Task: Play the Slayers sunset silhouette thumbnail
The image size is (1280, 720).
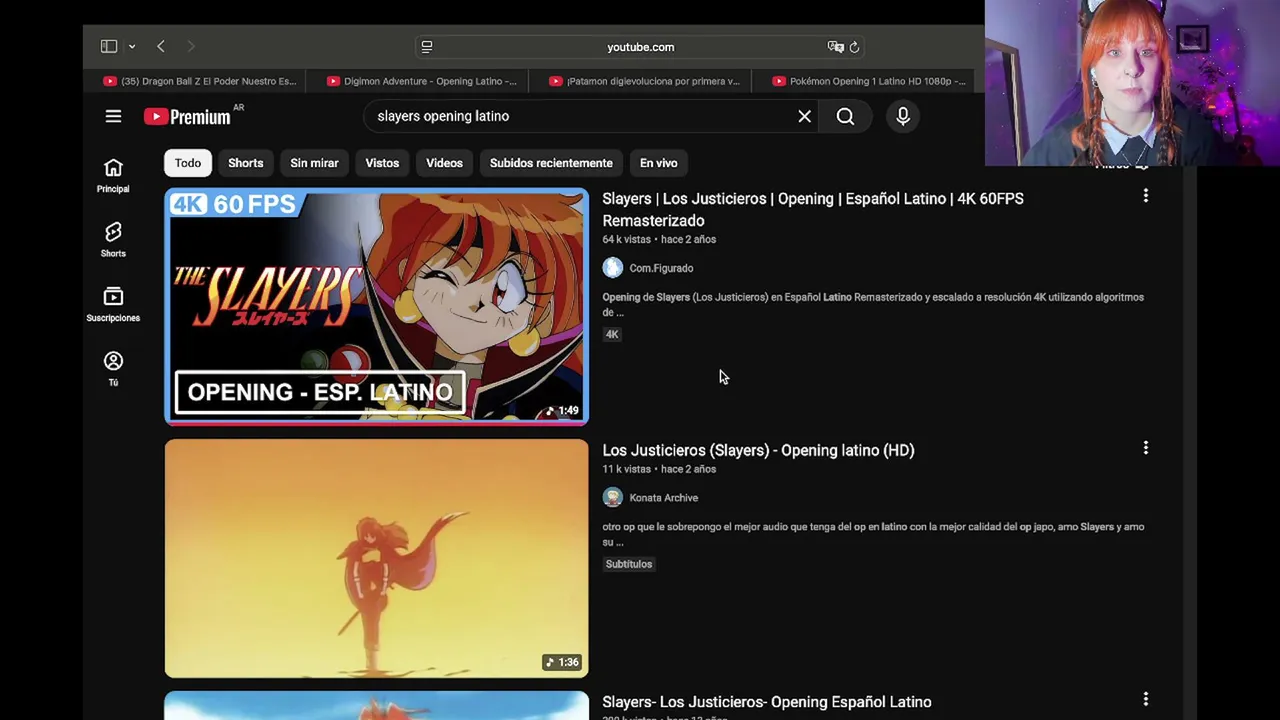Action: (x=377, y=558)
